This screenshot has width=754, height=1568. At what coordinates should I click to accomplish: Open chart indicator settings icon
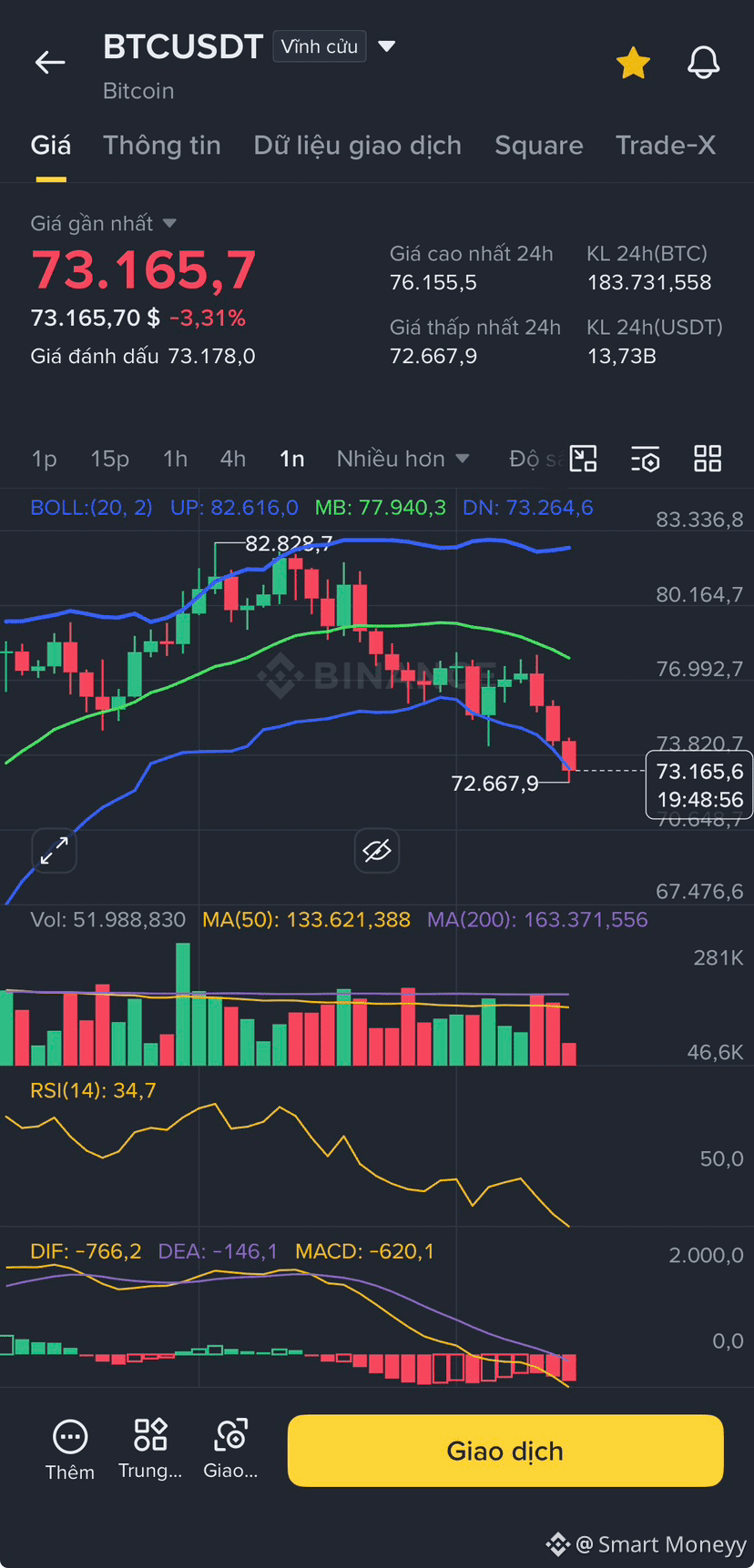point(646,459)
